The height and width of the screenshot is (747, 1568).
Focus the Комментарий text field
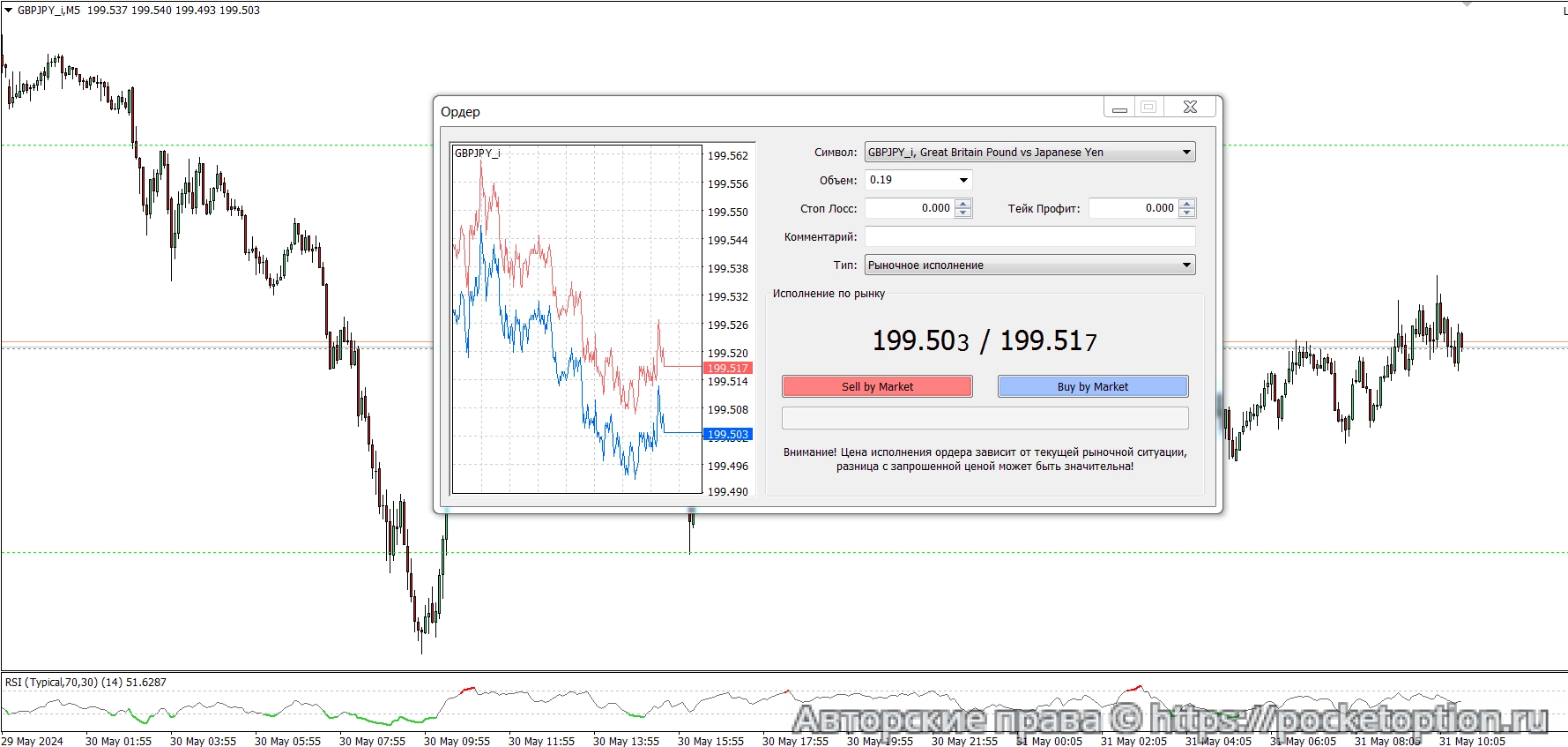(1029, 236)
